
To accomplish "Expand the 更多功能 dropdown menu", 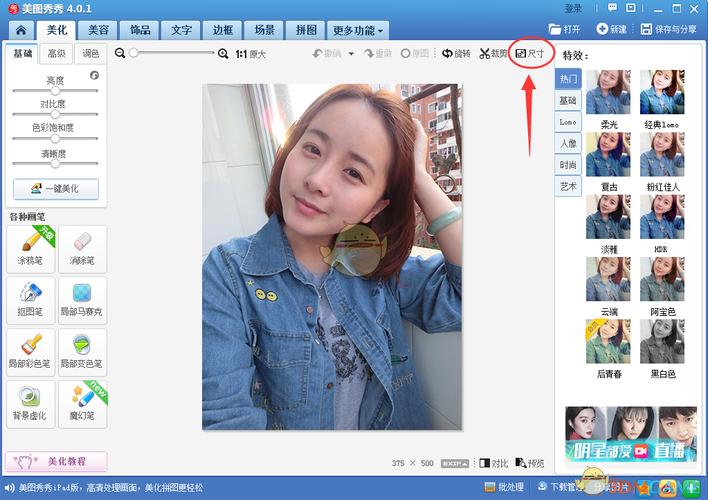I will (358, 30).
